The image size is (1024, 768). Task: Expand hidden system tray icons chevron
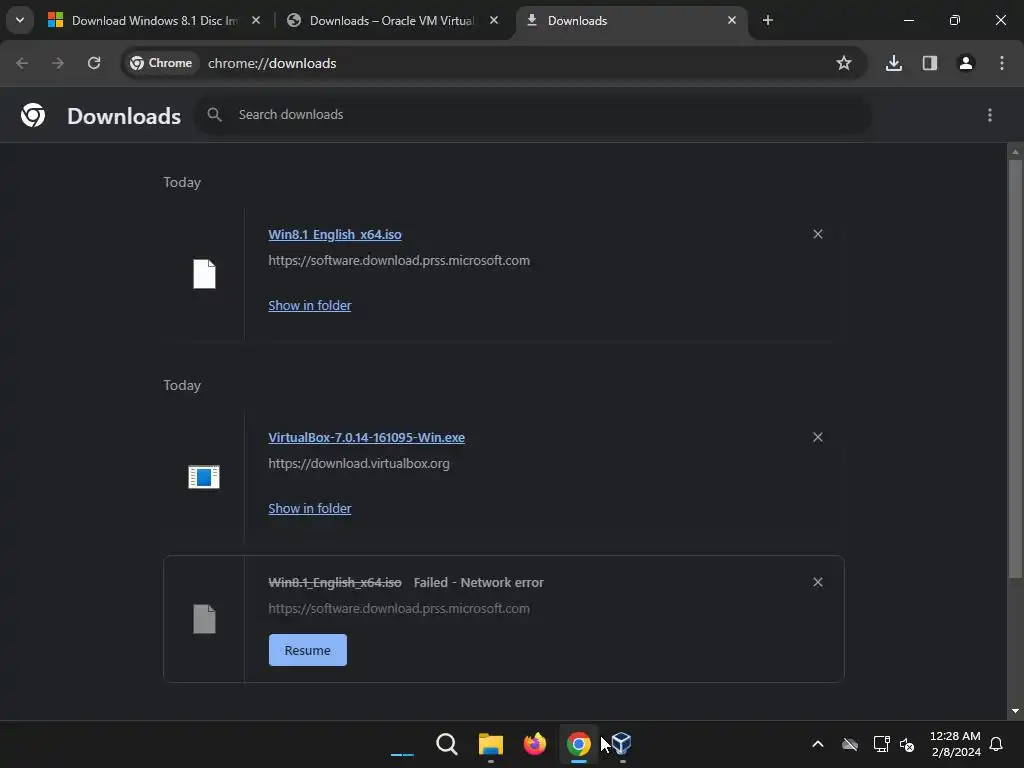click(x=818, y=744)
